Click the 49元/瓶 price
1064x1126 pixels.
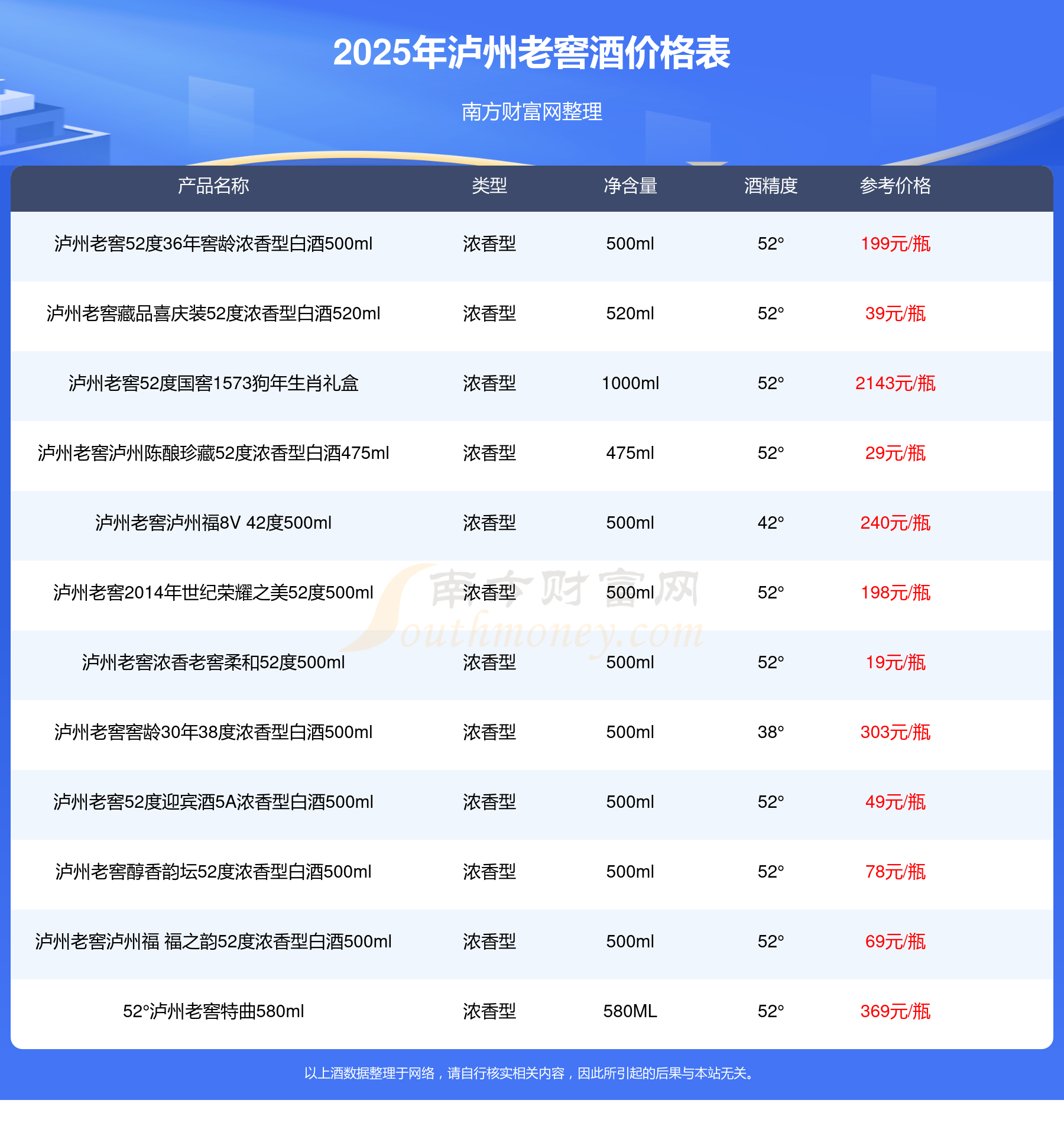[x=896, y=802]
